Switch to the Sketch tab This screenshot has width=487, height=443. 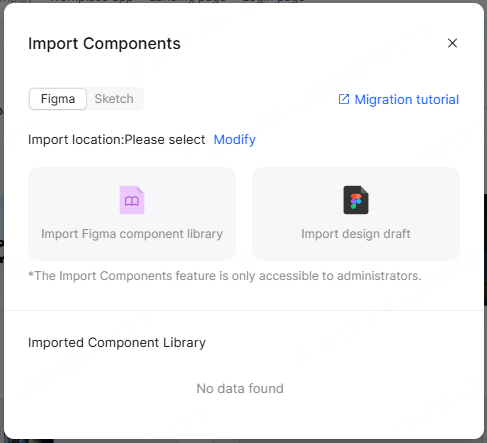[x=114, y=99]
